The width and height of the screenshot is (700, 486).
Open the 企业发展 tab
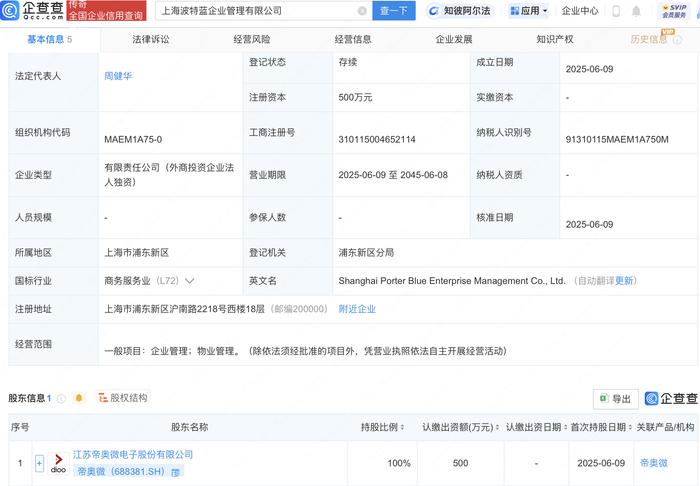(454, 39)
